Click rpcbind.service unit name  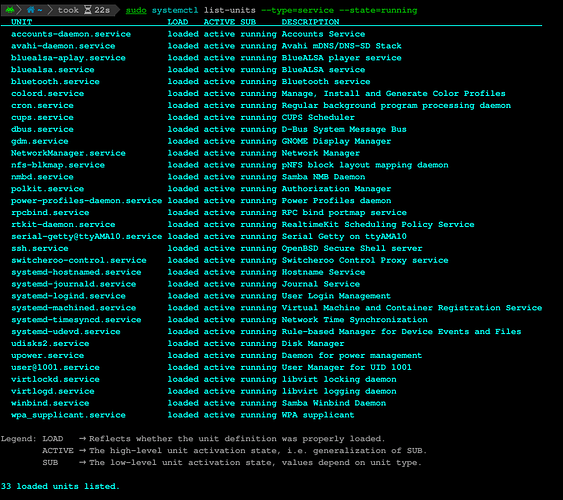click(x=50, y=212)
